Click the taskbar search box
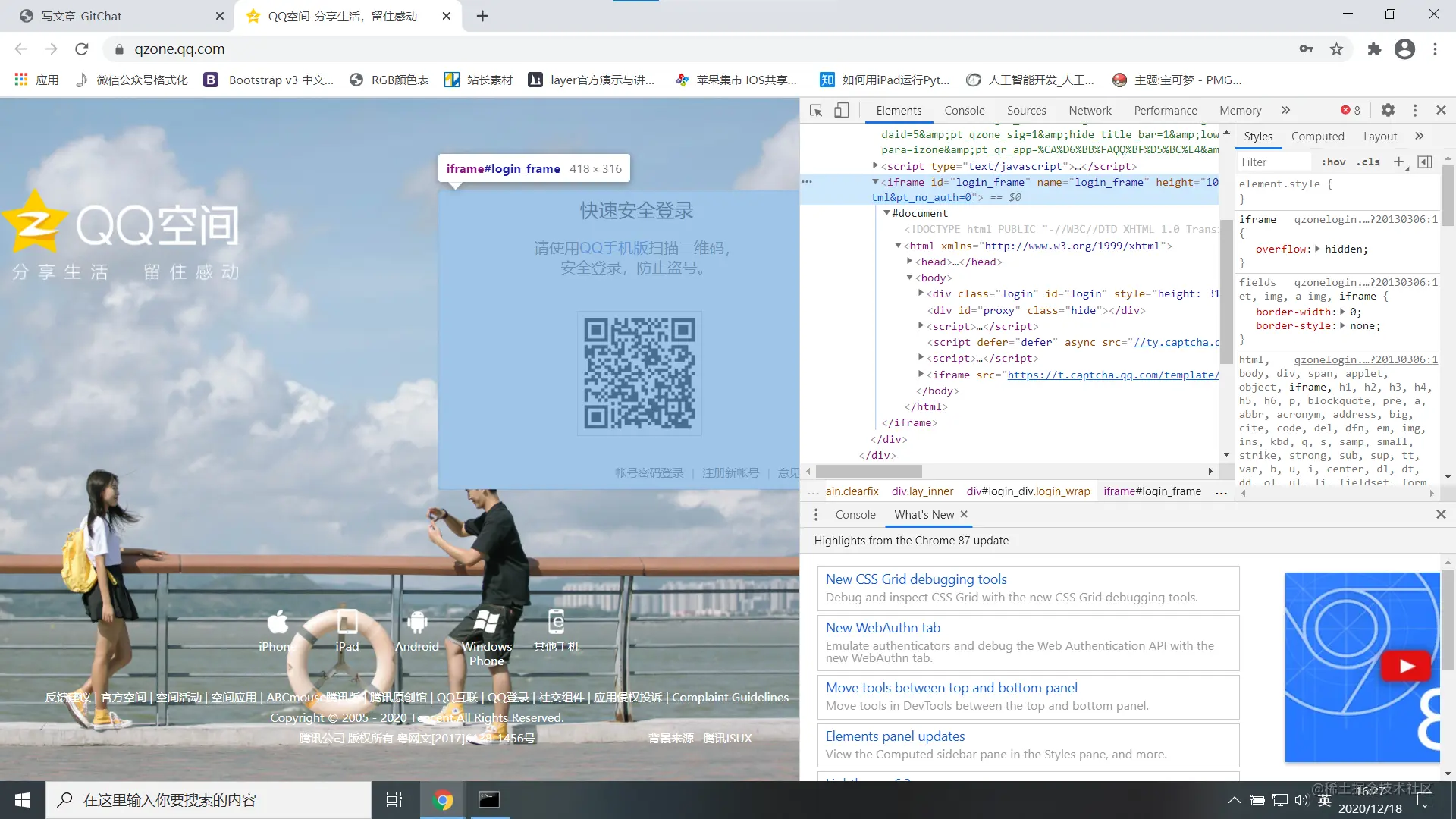Screen dimensions: 1456x819 tap(209, 800)
